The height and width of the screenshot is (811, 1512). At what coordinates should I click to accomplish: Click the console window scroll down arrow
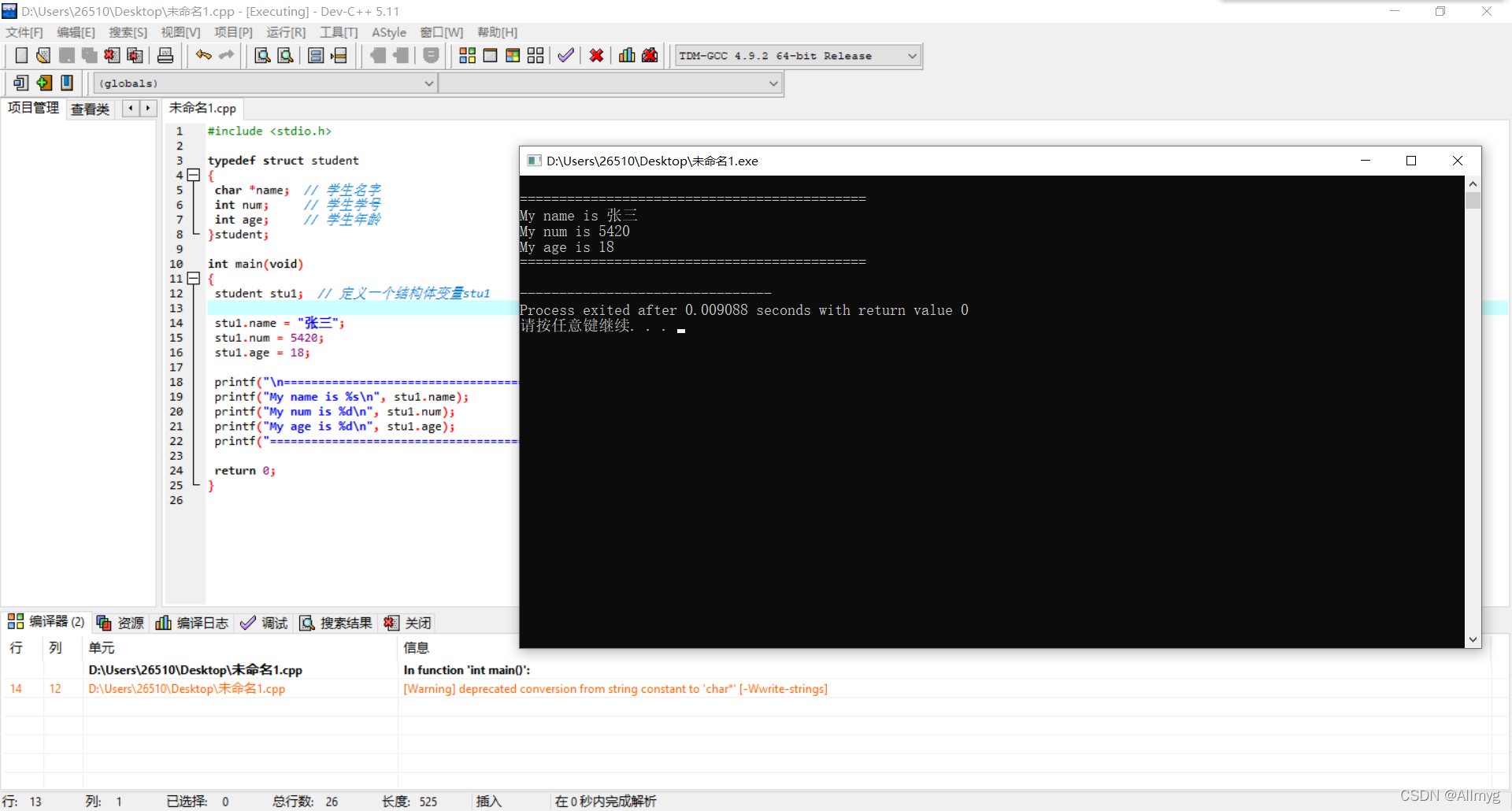click(x=1473, y=640)
